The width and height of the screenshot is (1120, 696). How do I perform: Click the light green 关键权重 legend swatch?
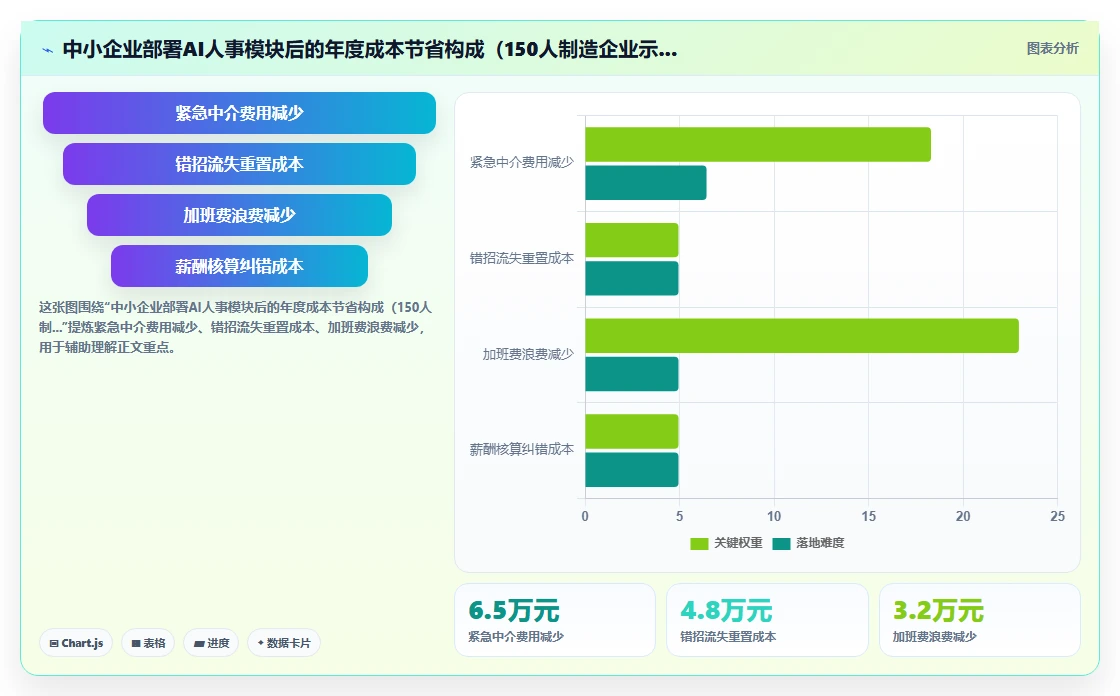[699, 544]
